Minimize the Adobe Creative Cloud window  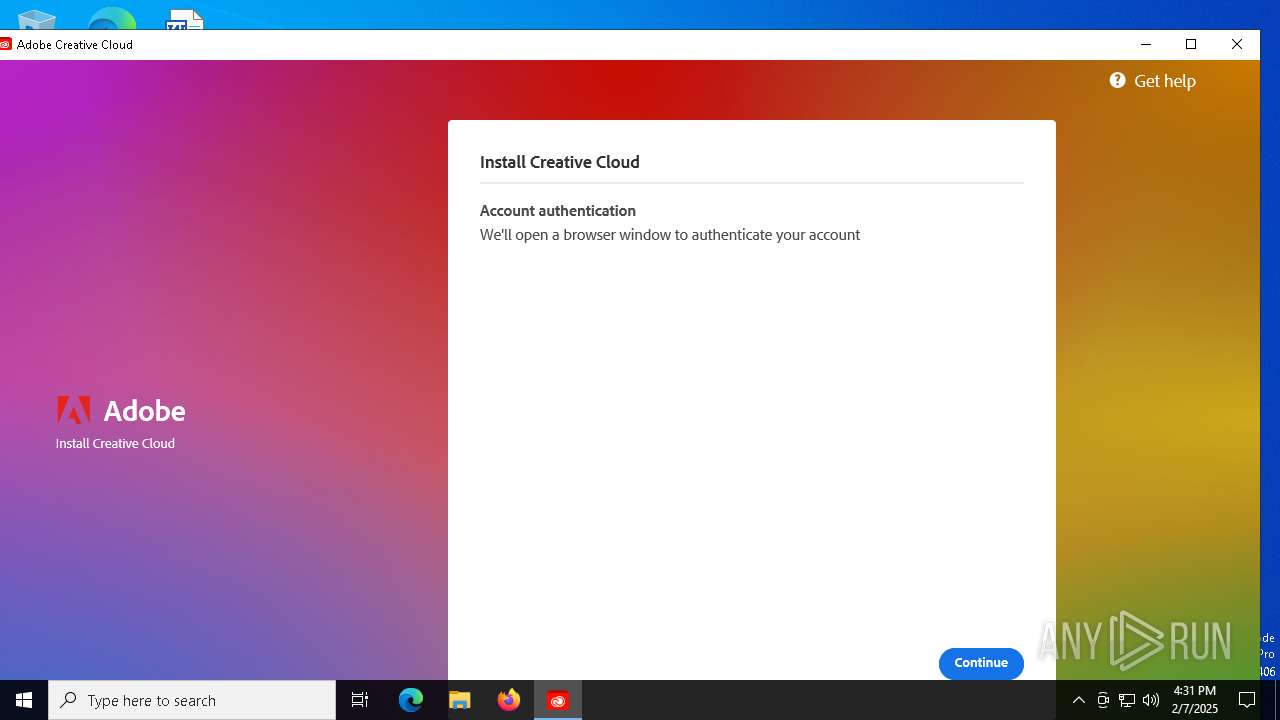pyautogui.click(x=1146, y=44)
